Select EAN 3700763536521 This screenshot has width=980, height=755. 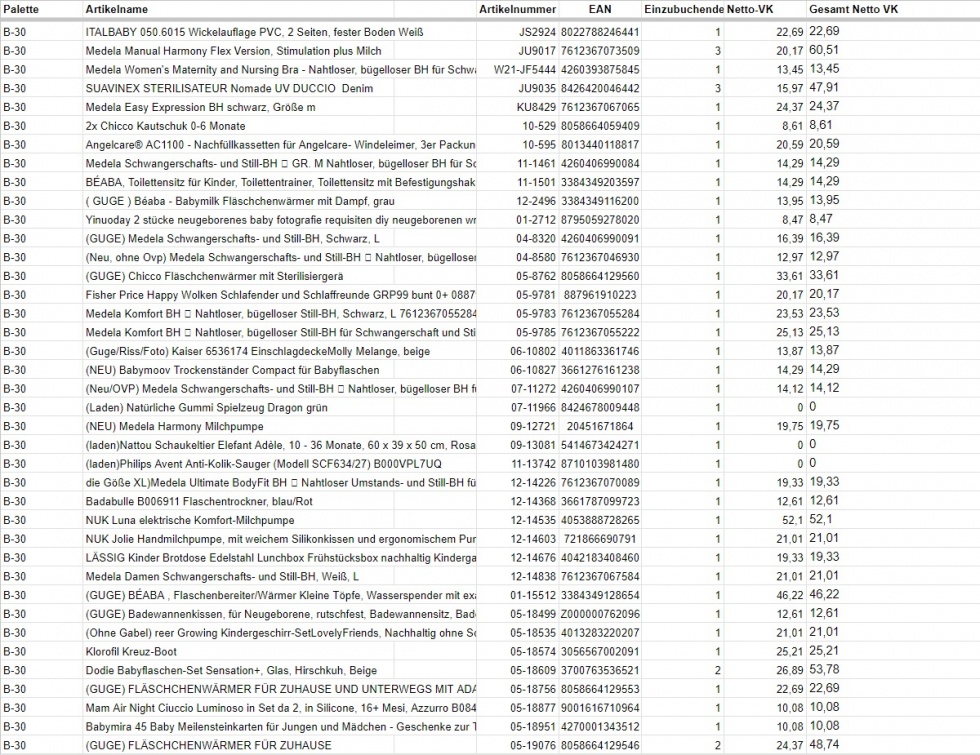point(600,669)
